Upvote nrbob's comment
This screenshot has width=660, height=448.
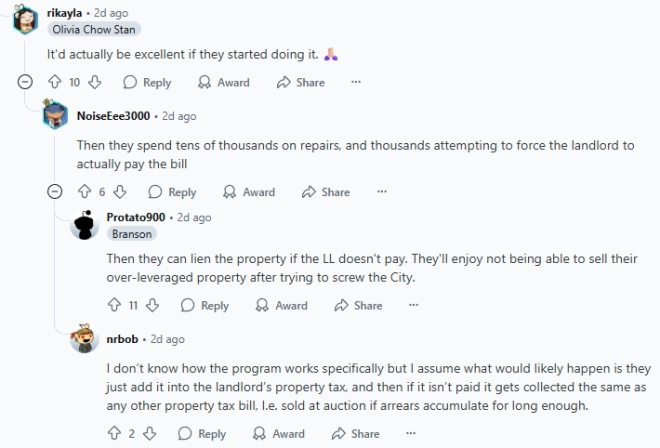[x=113, y=434]
